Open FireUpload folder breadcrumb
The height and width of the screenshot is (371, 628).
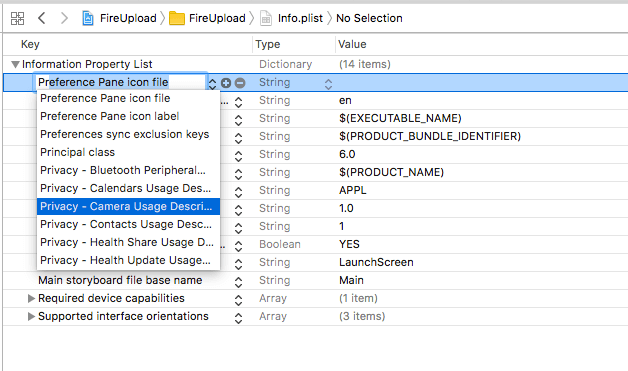pos(217,18)
